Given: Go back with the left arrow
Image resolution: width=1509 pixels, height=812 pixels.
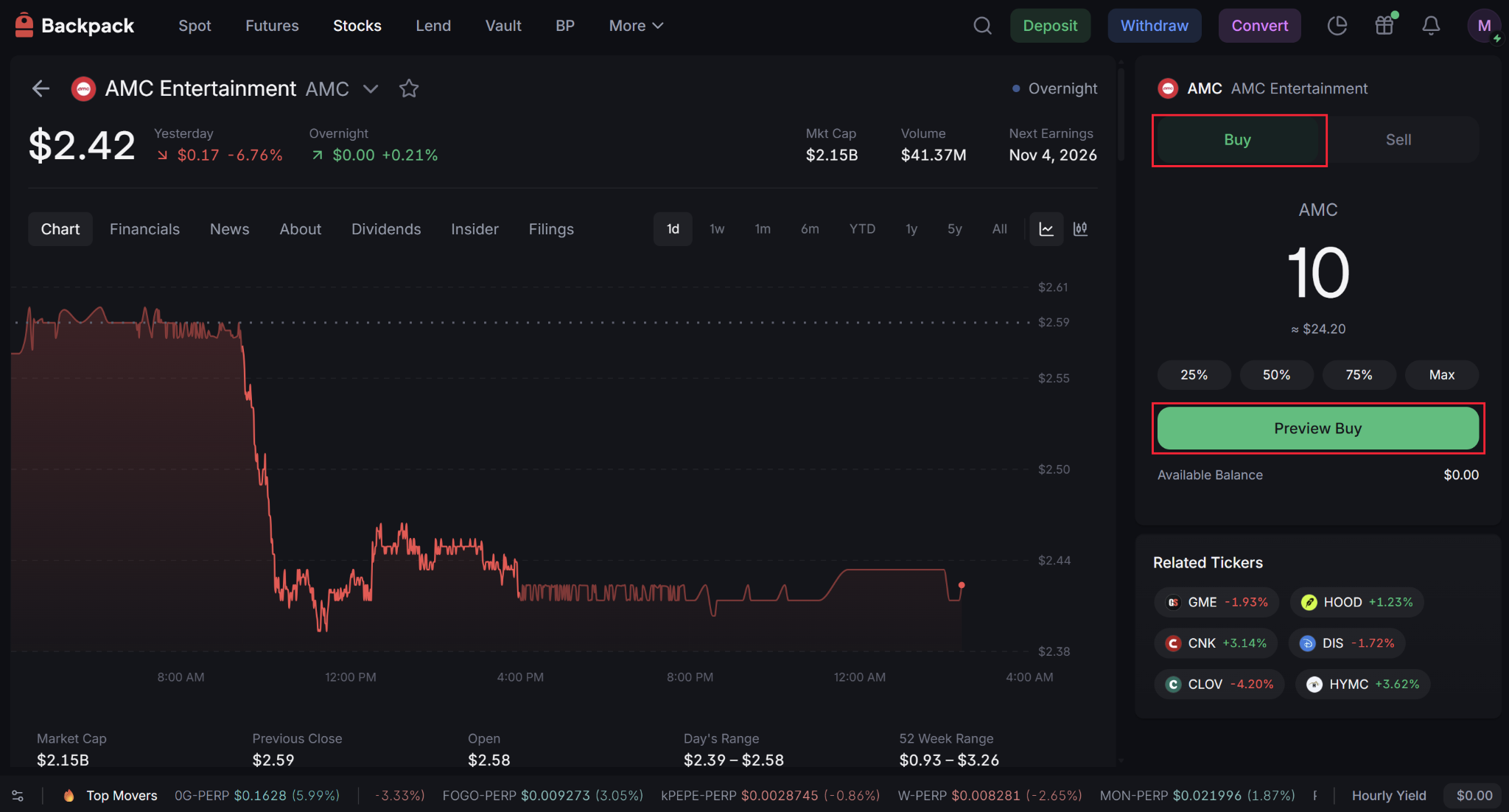Looking at the screenshot, I should pyautogui.click(x=41, y=88).
